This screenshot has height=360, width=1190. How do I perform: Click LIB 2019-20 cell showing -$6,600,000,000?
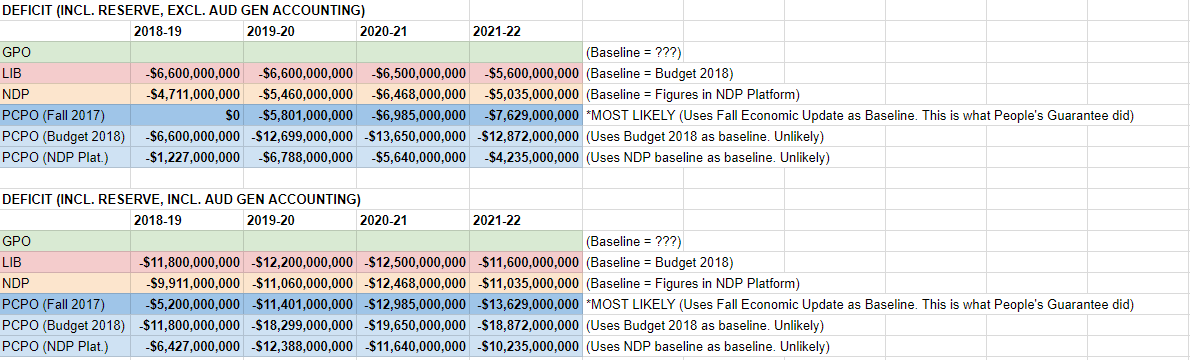300,74
